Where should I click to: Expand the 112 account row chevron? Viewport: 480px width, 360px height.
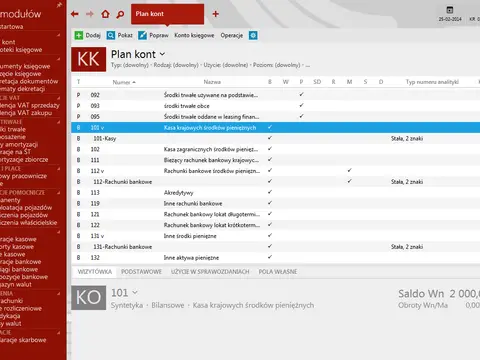tap(102, 171)
